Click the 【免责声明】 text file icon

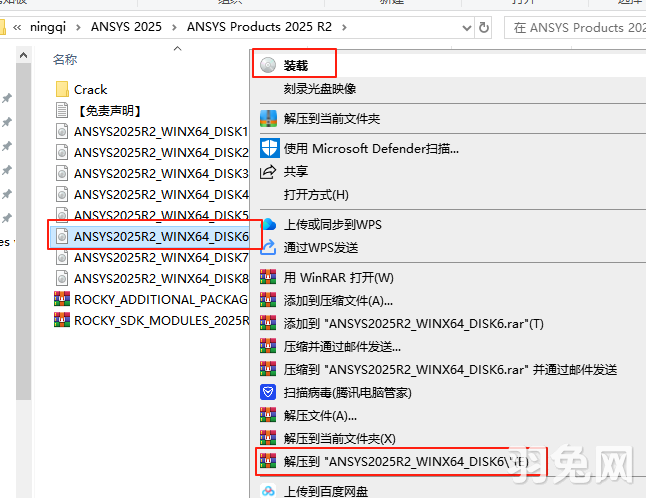point(62,110)
